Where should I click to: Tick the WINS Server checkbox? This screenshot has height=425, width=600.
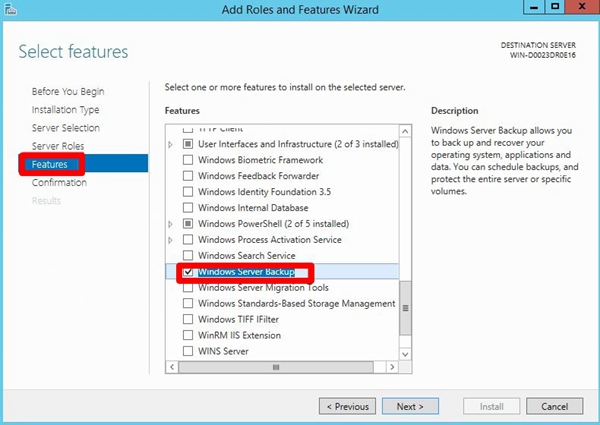coord(188,351)
